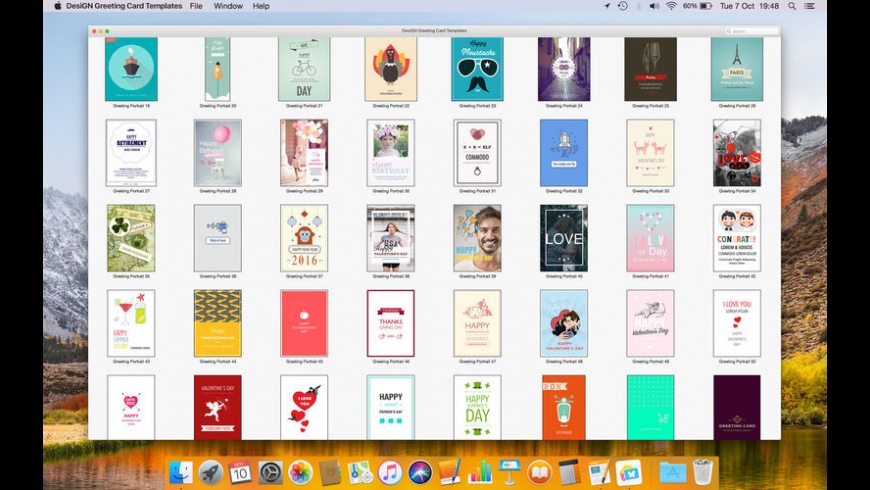Open the File menu

[196, 6]
